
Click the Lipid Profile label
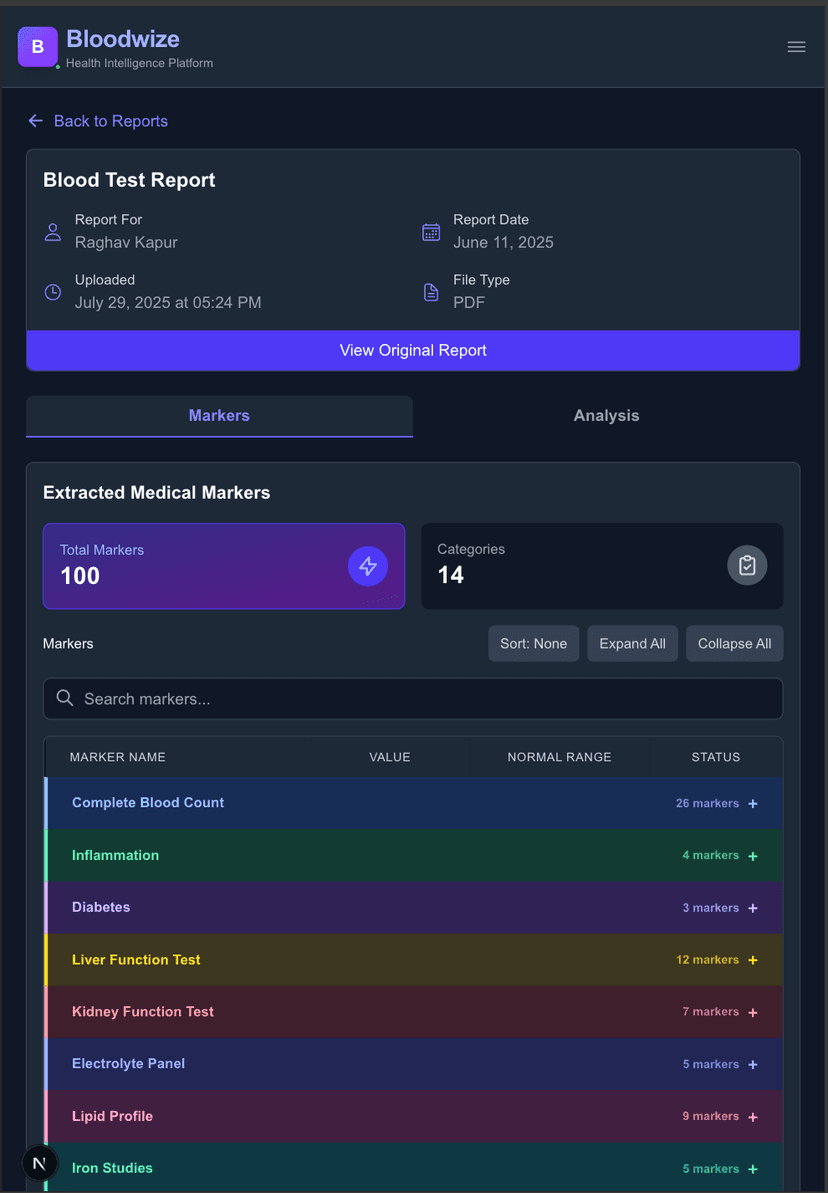coord(112,1116)
